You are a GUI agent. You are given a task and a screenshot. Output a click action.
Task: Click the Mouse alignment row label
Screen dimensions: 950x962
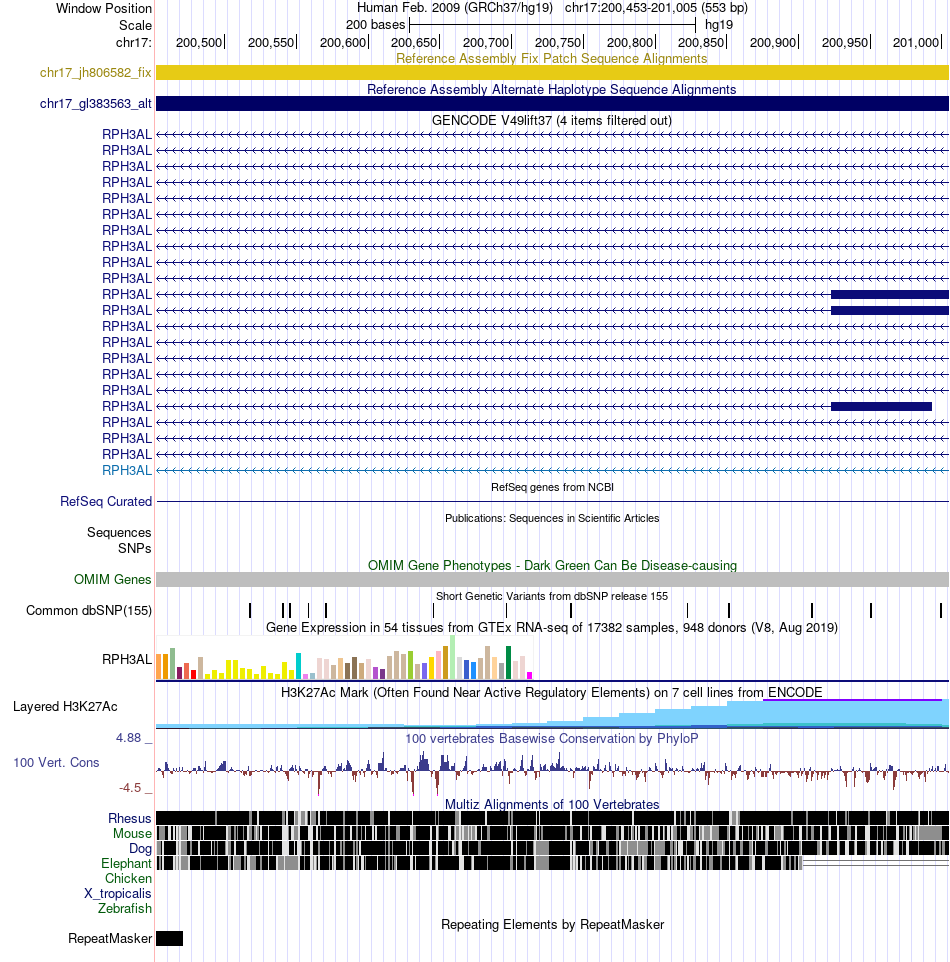click(x=132, y=833)
